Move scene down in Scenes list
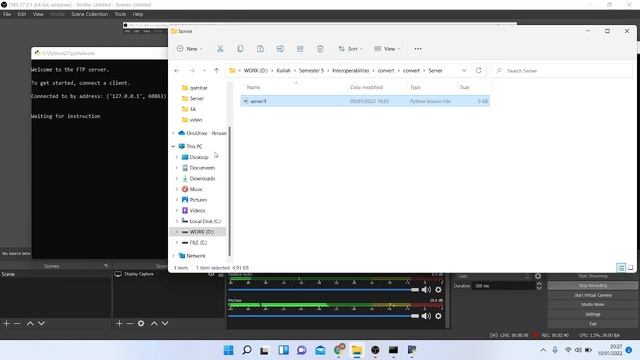Viewport: 640px width, 360px height. pos(41,323)
